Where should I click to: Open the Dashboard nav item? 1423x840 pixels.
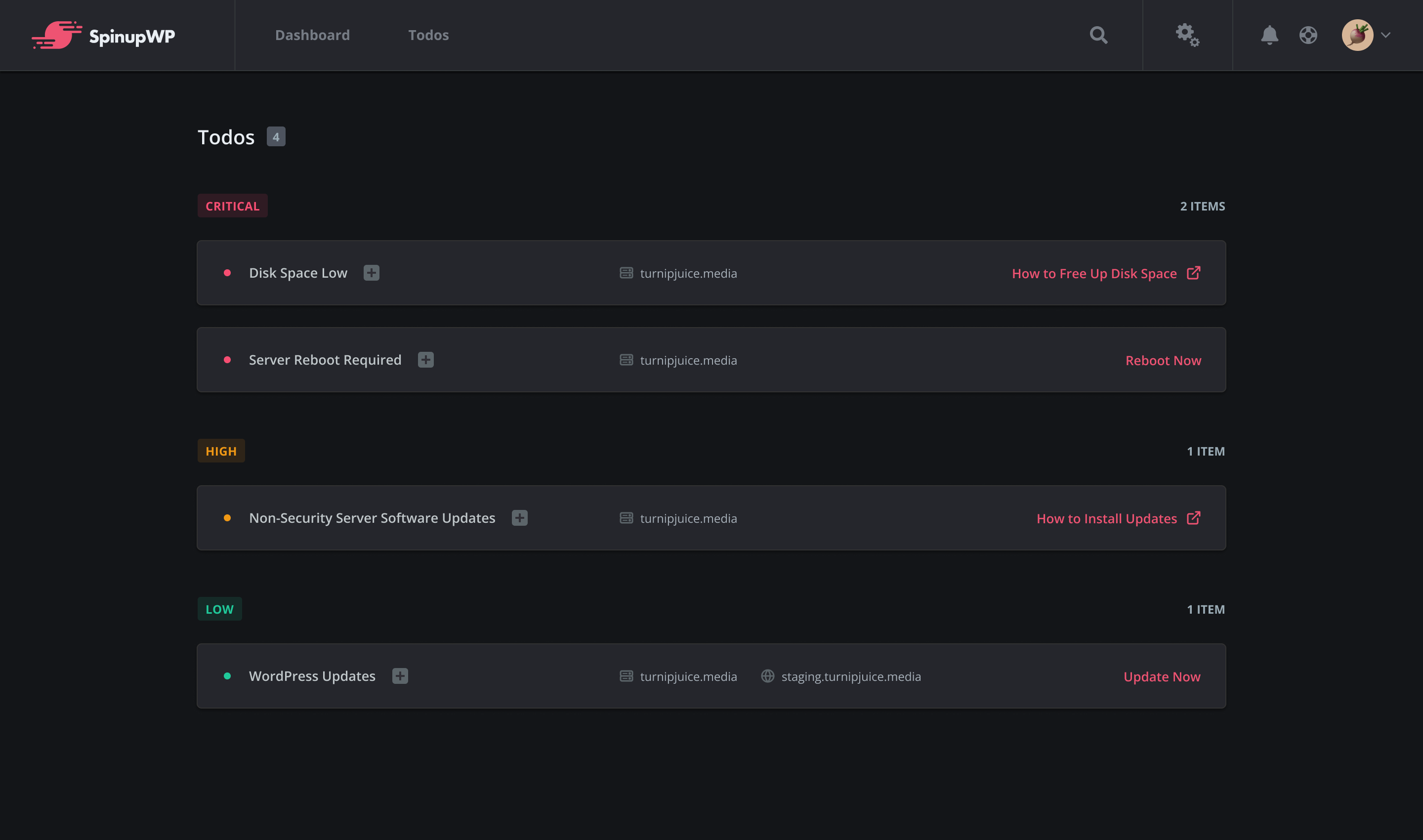point(312,35)
